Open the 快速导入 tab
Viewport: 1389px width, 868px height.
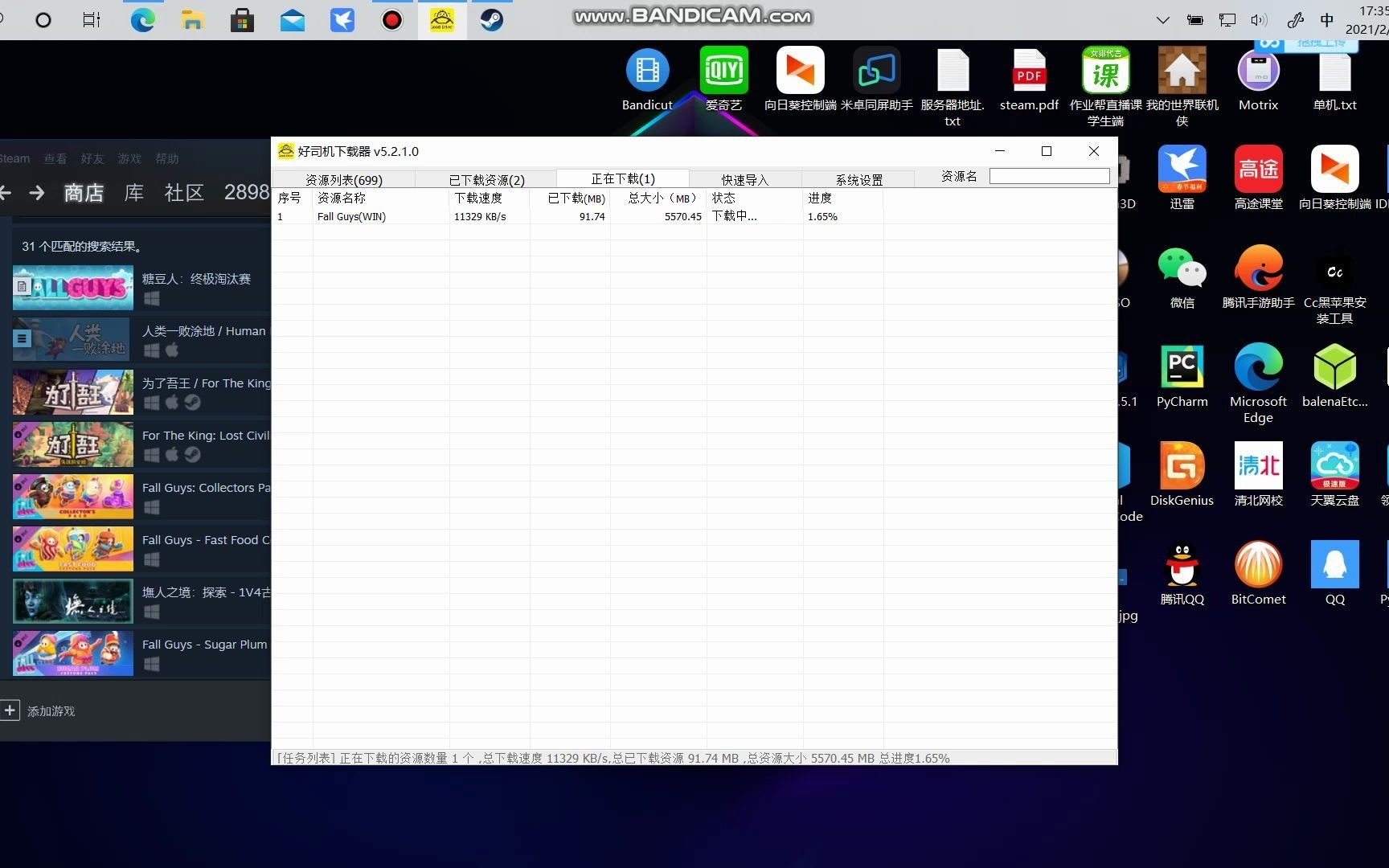(745, 179)
